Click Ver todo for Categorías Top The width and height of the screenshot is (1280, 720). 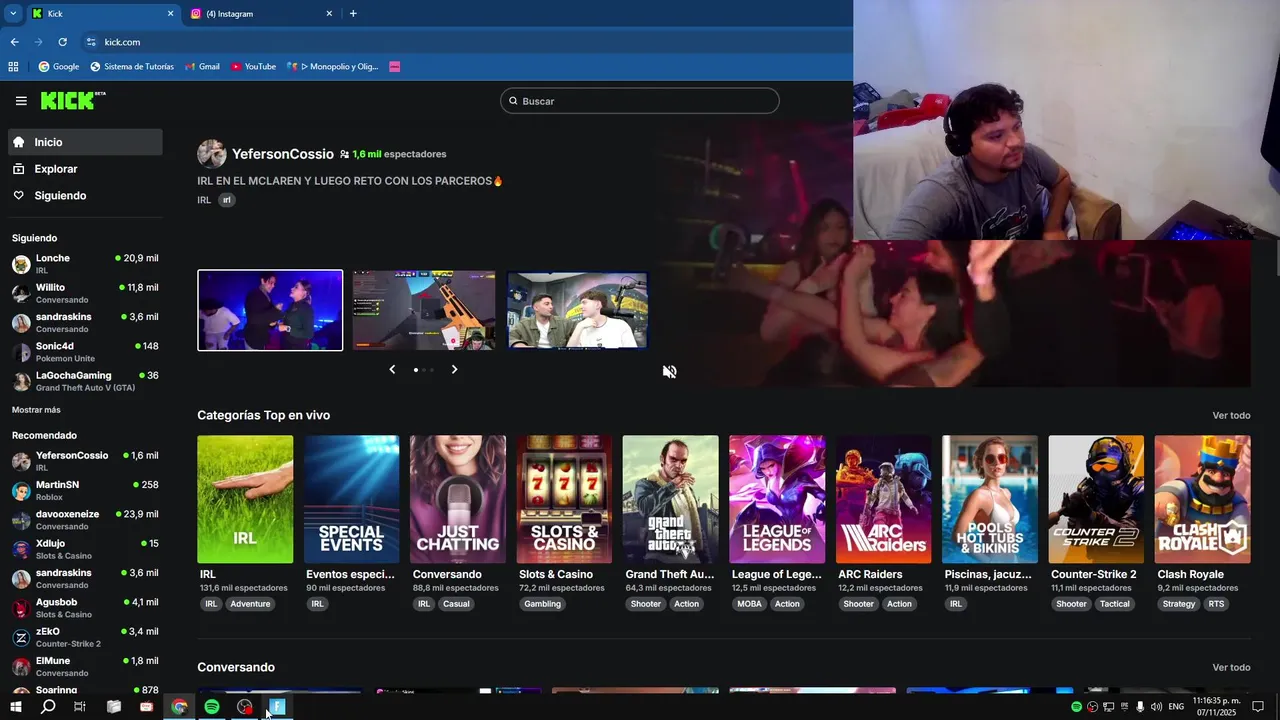point(1231,415)
